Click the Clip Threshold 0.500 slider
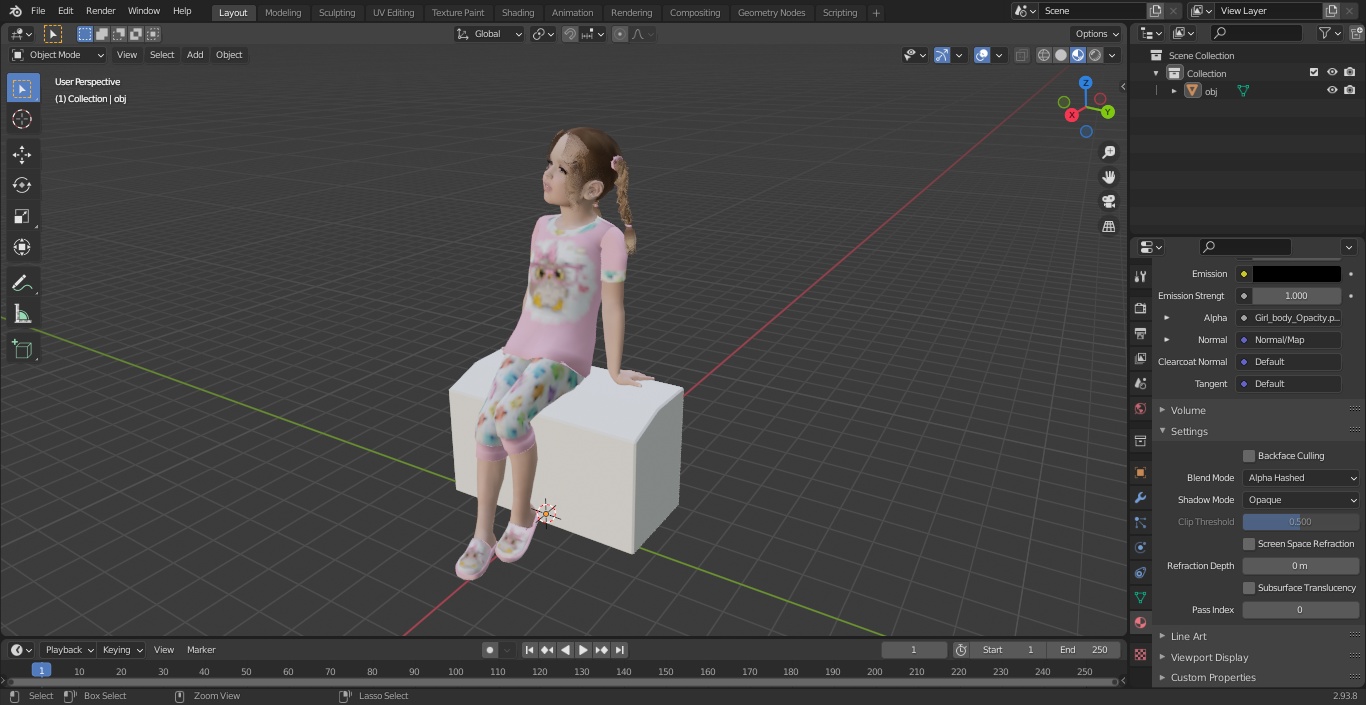 point(1301,522)
